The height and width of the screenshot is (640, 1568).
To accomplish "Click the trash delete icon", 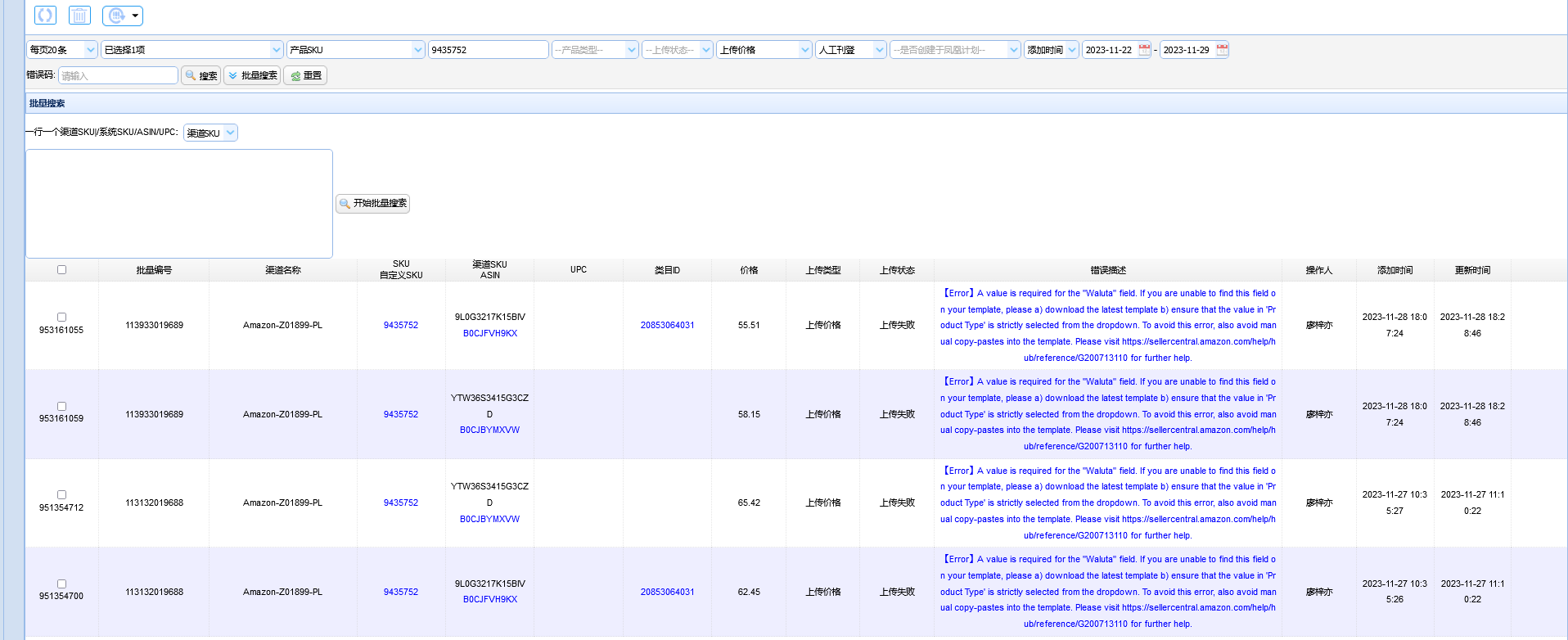I will coord(79,15).
